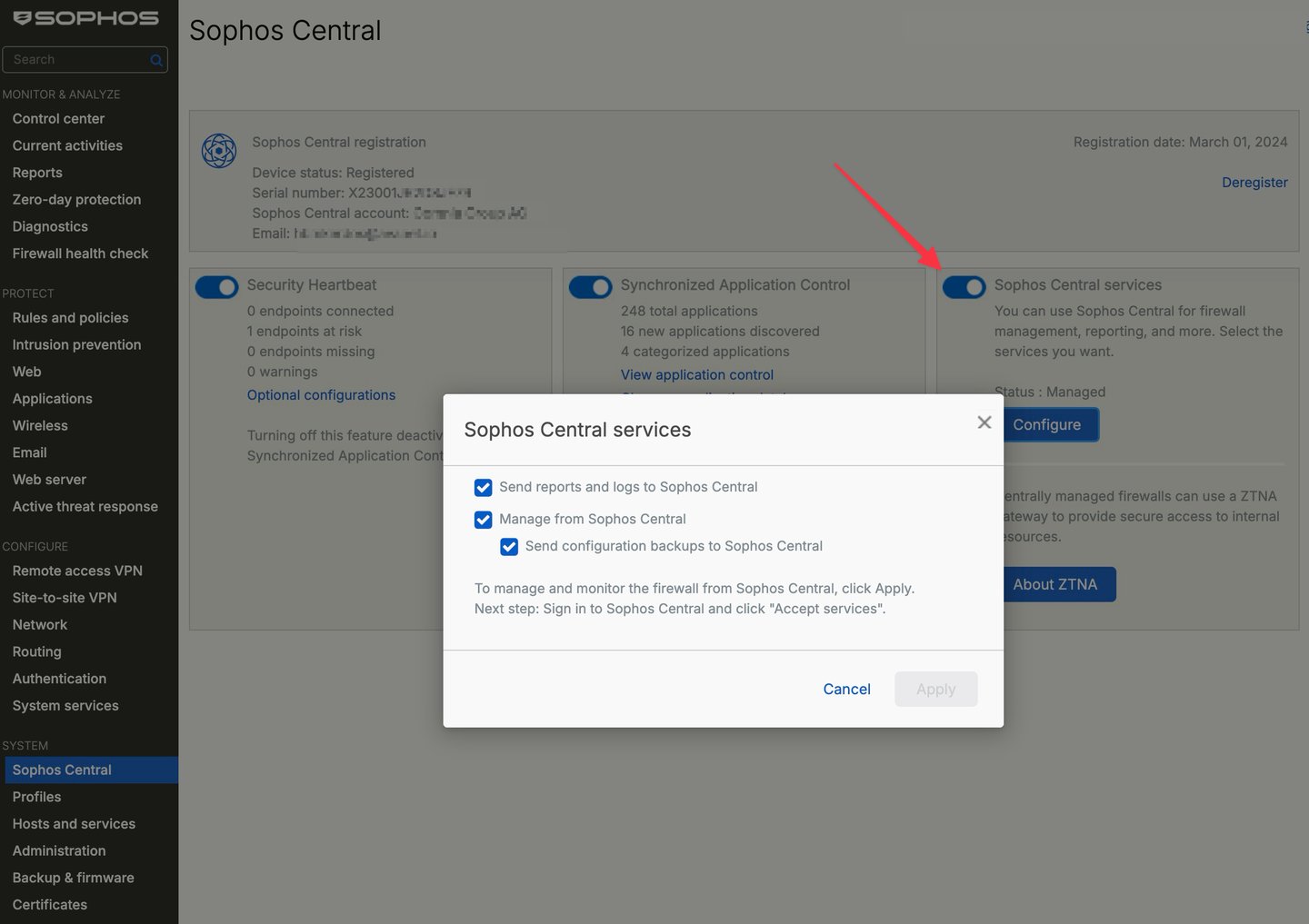Click the Sophos logo in the sidebar
The height and width of the screenshot is (924, 1309).
click(x=85, y=18)
